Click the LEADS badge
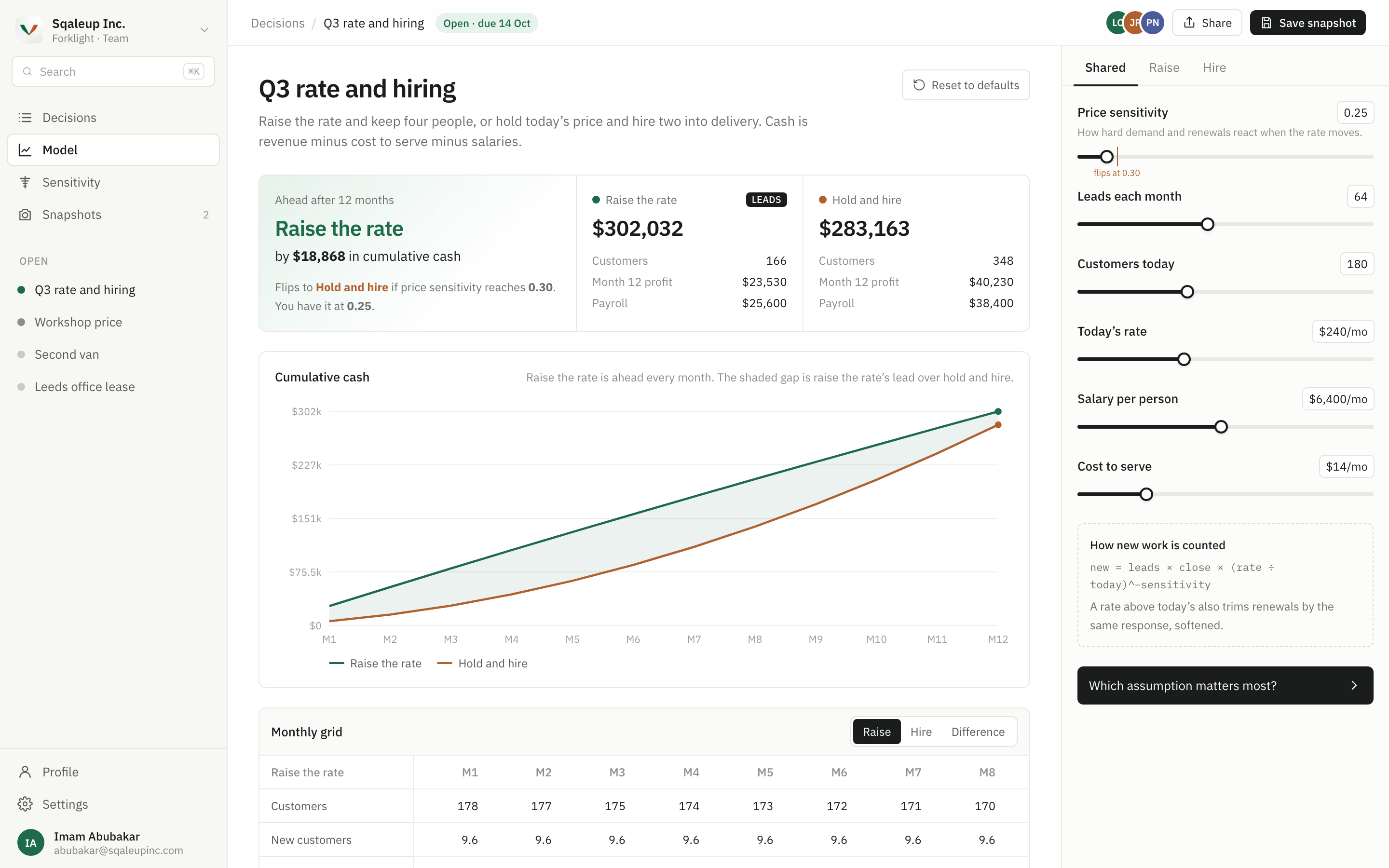1389x868 pixels. click(766, 200)
